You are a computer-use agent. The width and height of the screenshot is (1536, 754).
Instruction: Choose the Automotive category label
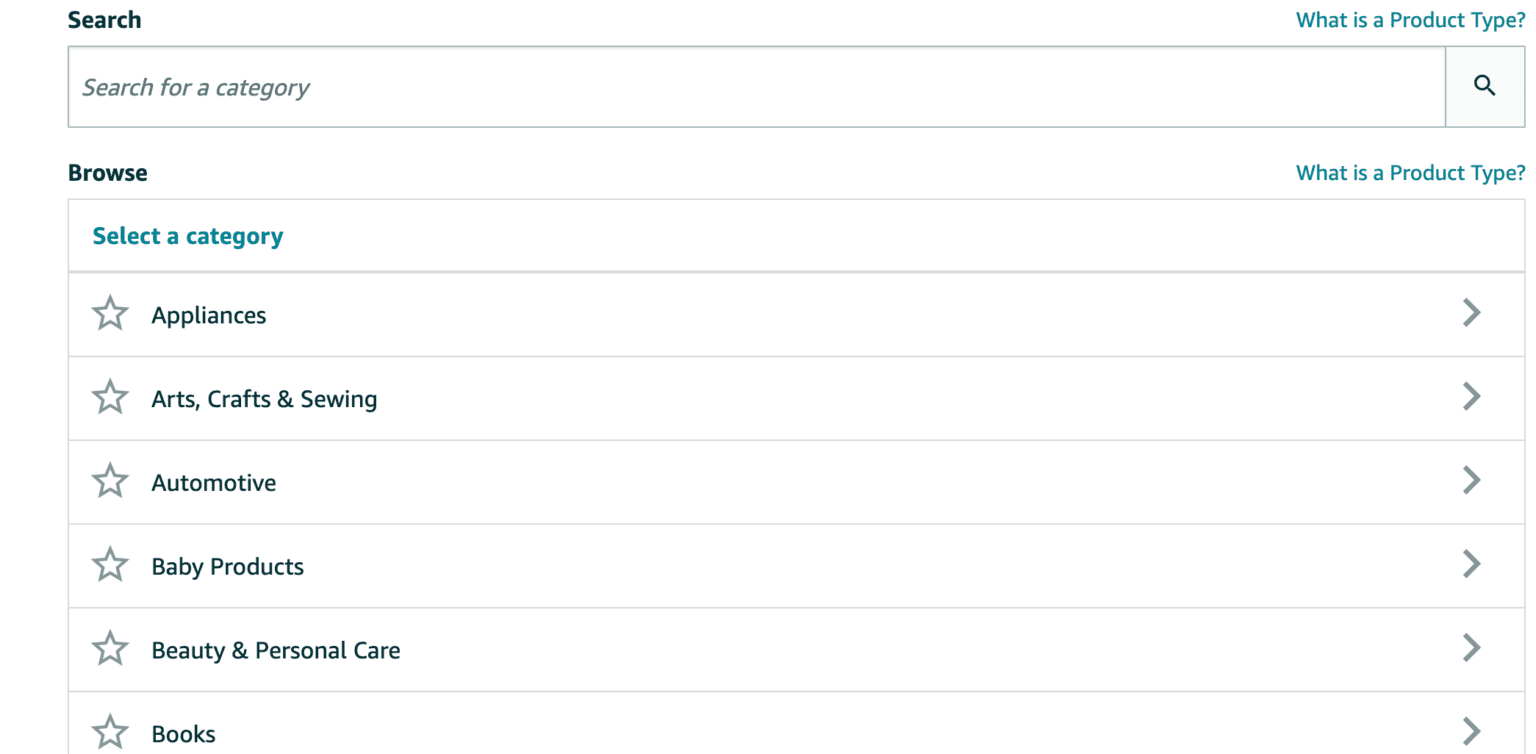[x=214, y=483]
